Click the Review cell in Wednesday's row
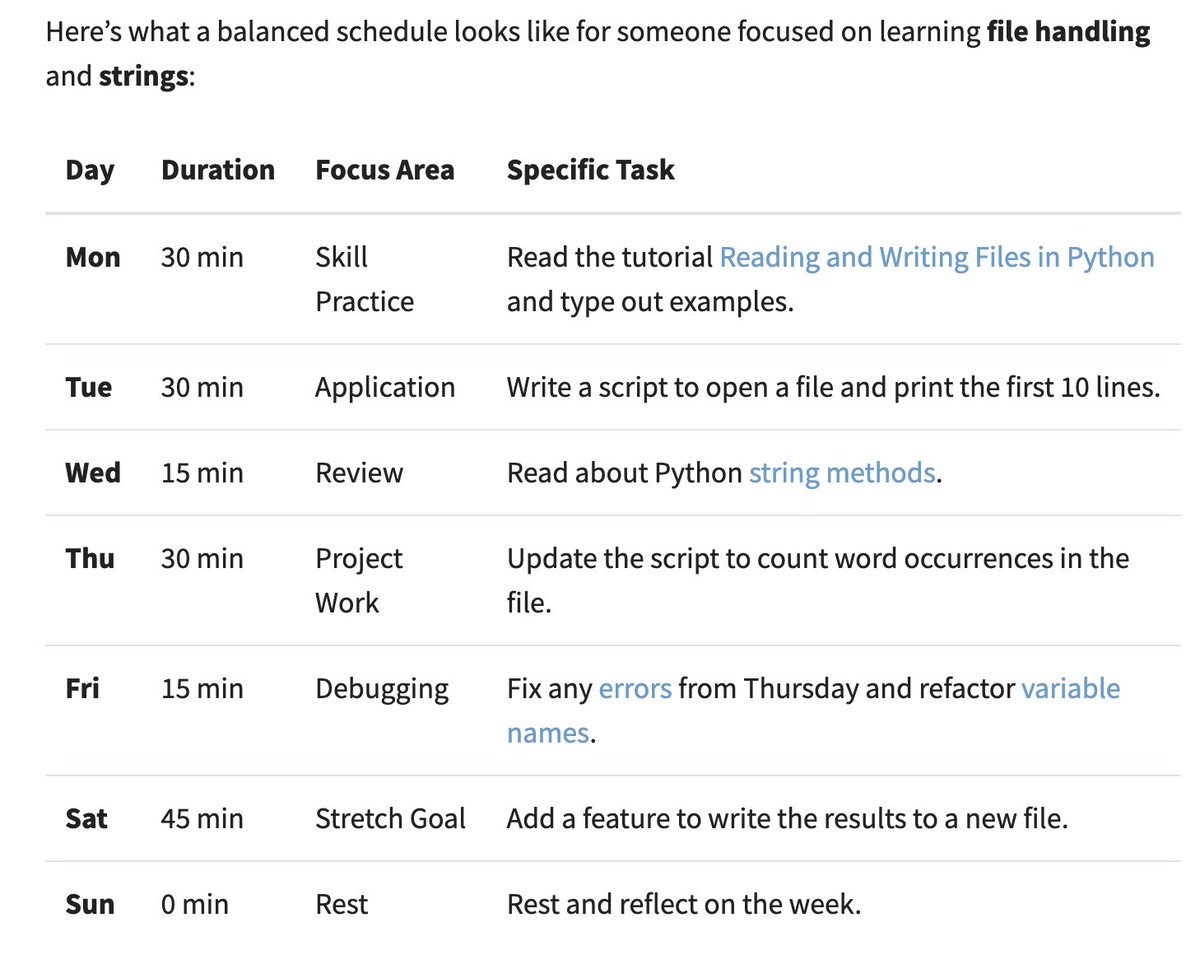This screenshot has height=955, width=1200. (x=359, y=472)
